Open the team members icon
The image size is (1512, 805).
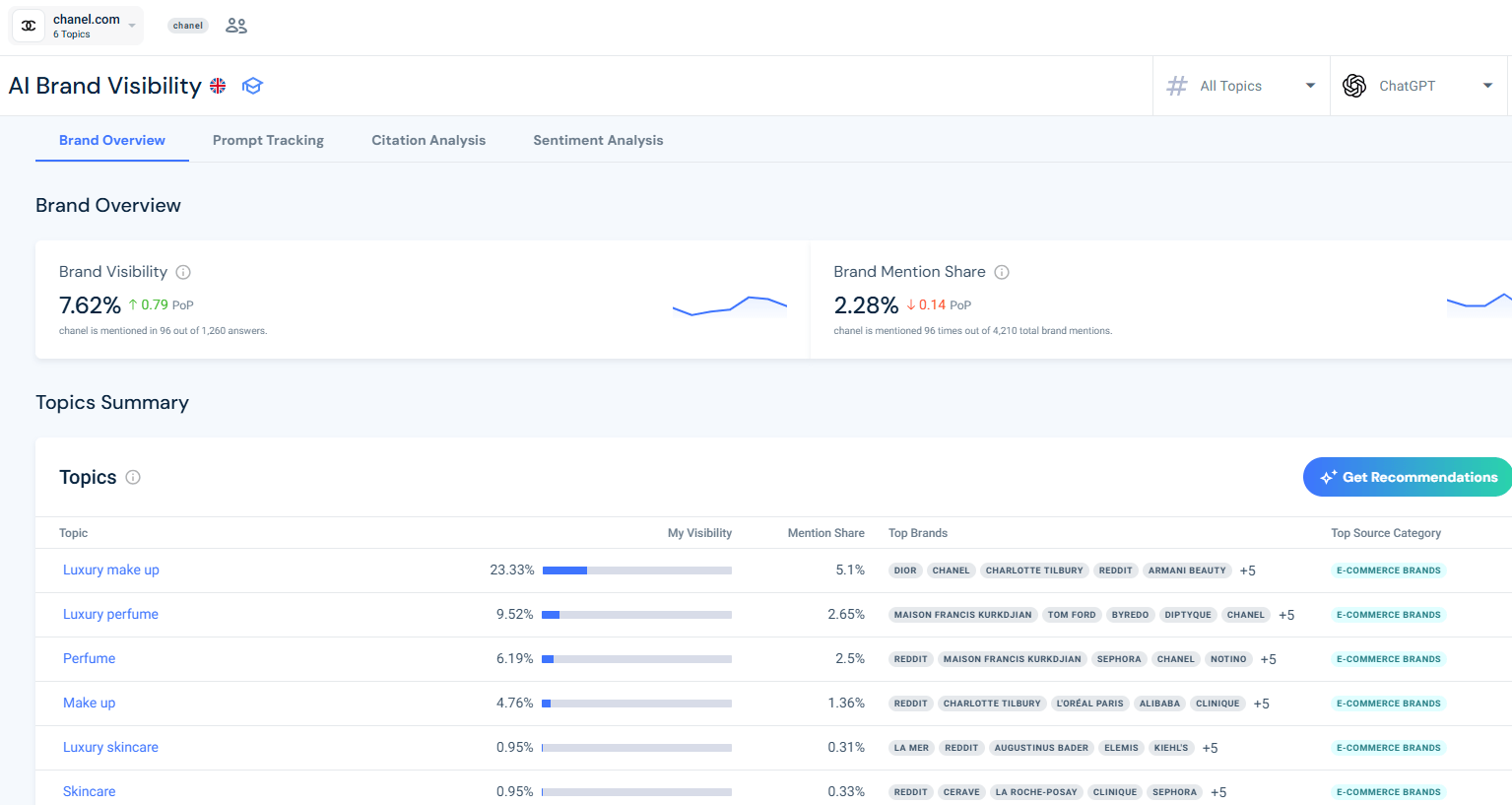point(236,26)
